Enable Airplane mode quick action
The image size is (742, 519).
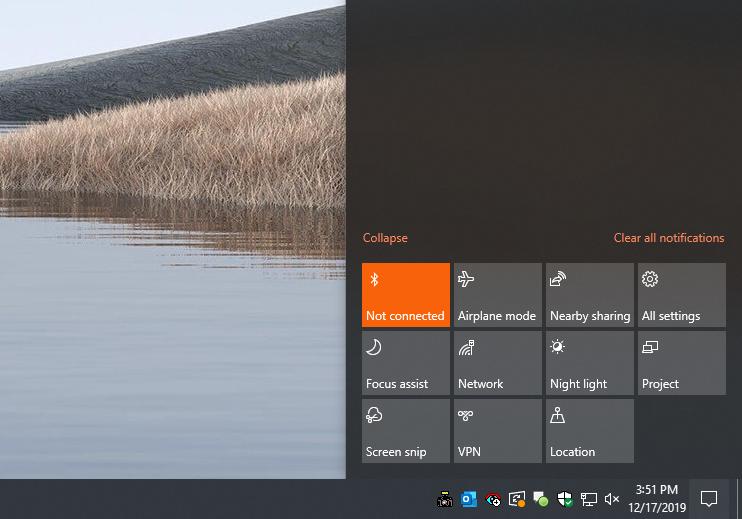[x=497, y=295]
